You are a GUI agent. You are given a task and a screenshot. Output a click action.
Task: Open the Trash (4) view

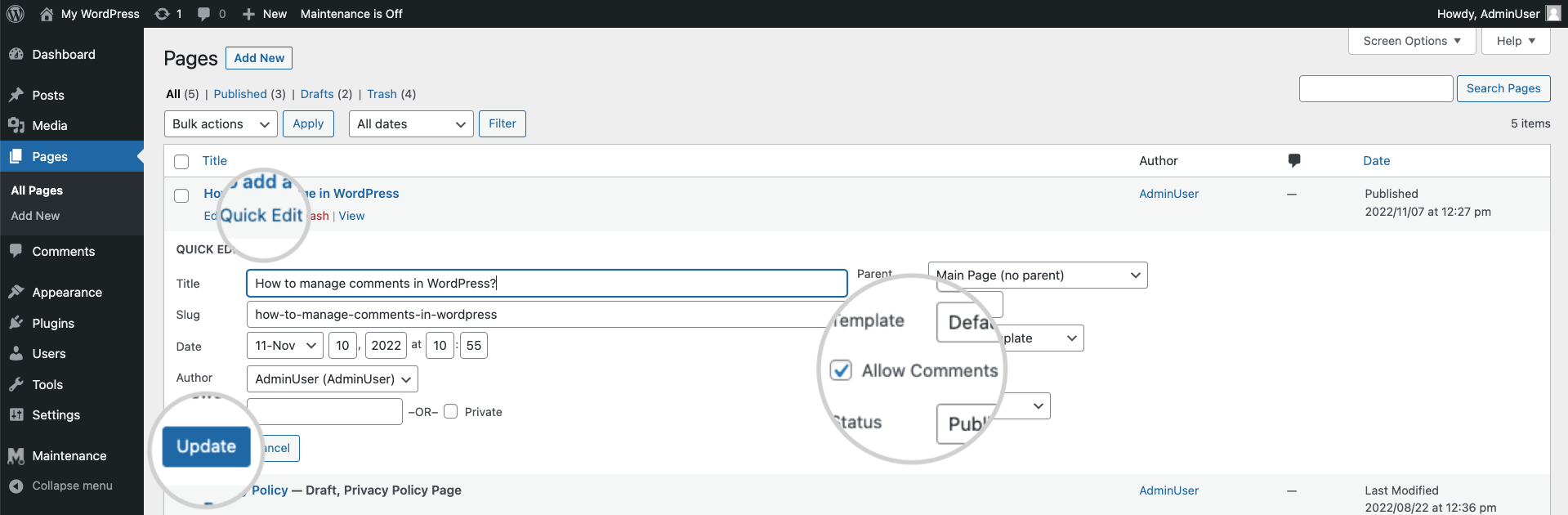click(391, 94)
